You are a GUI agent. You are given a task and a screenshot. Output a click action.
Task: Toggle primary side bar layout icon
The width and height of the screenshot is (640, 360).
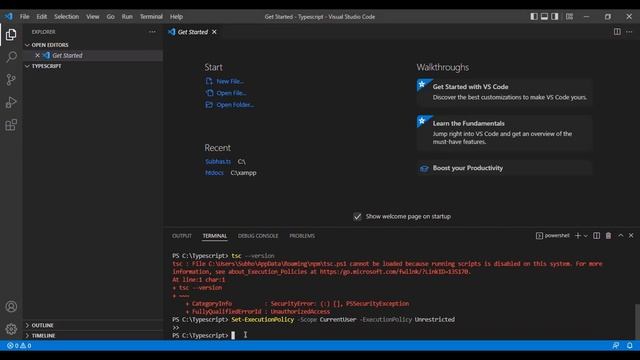point(533,17)
